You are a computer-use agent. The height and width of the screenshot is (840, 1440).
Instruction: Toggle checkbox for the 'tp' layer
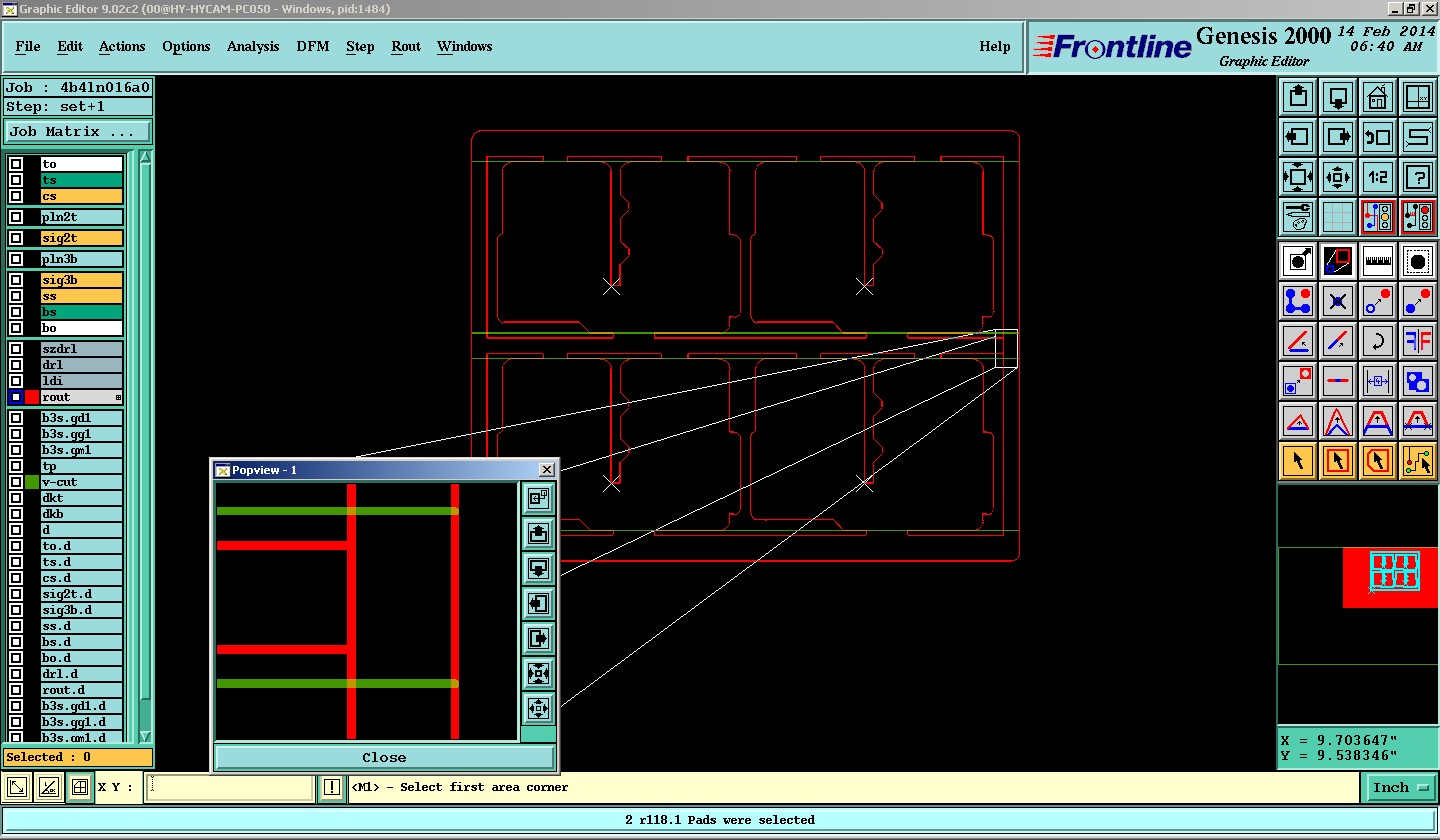(x=16, y=466)
